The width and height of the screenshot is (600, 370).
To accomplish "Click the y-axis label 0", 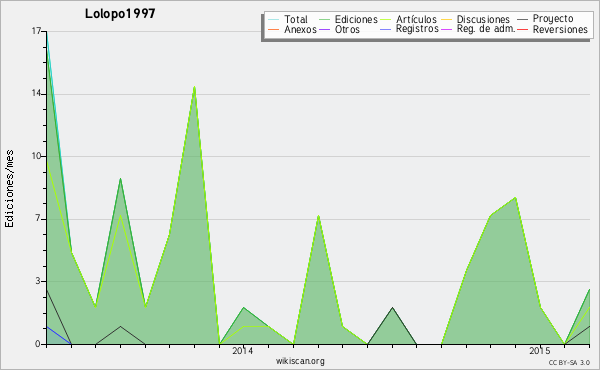I will tap(38, 344).
